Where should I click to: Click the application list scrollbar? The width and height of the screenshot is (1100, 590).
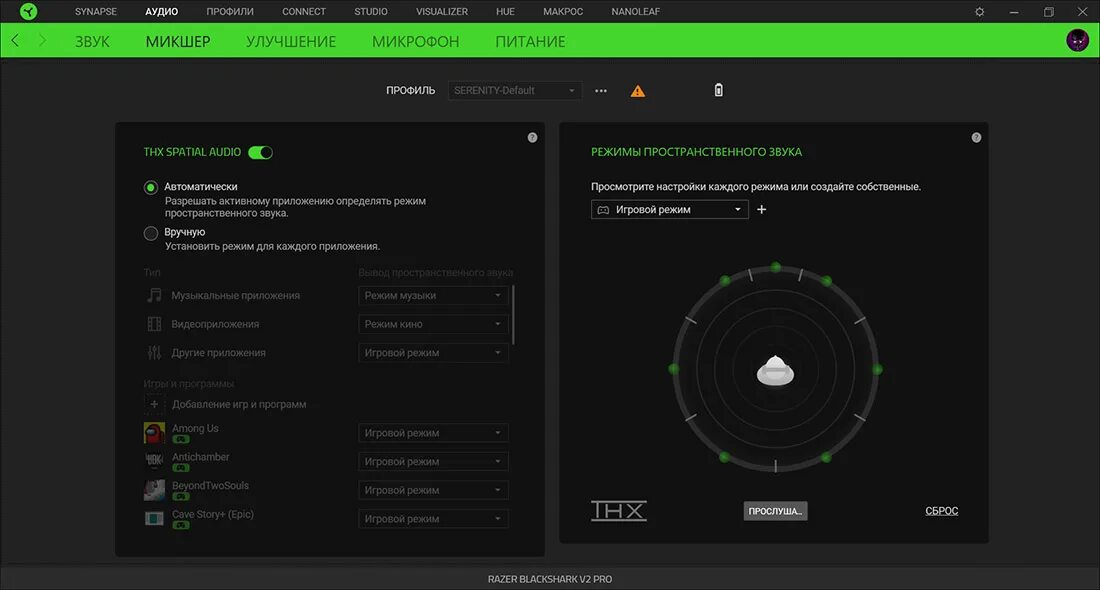click(x=514, y=314)
